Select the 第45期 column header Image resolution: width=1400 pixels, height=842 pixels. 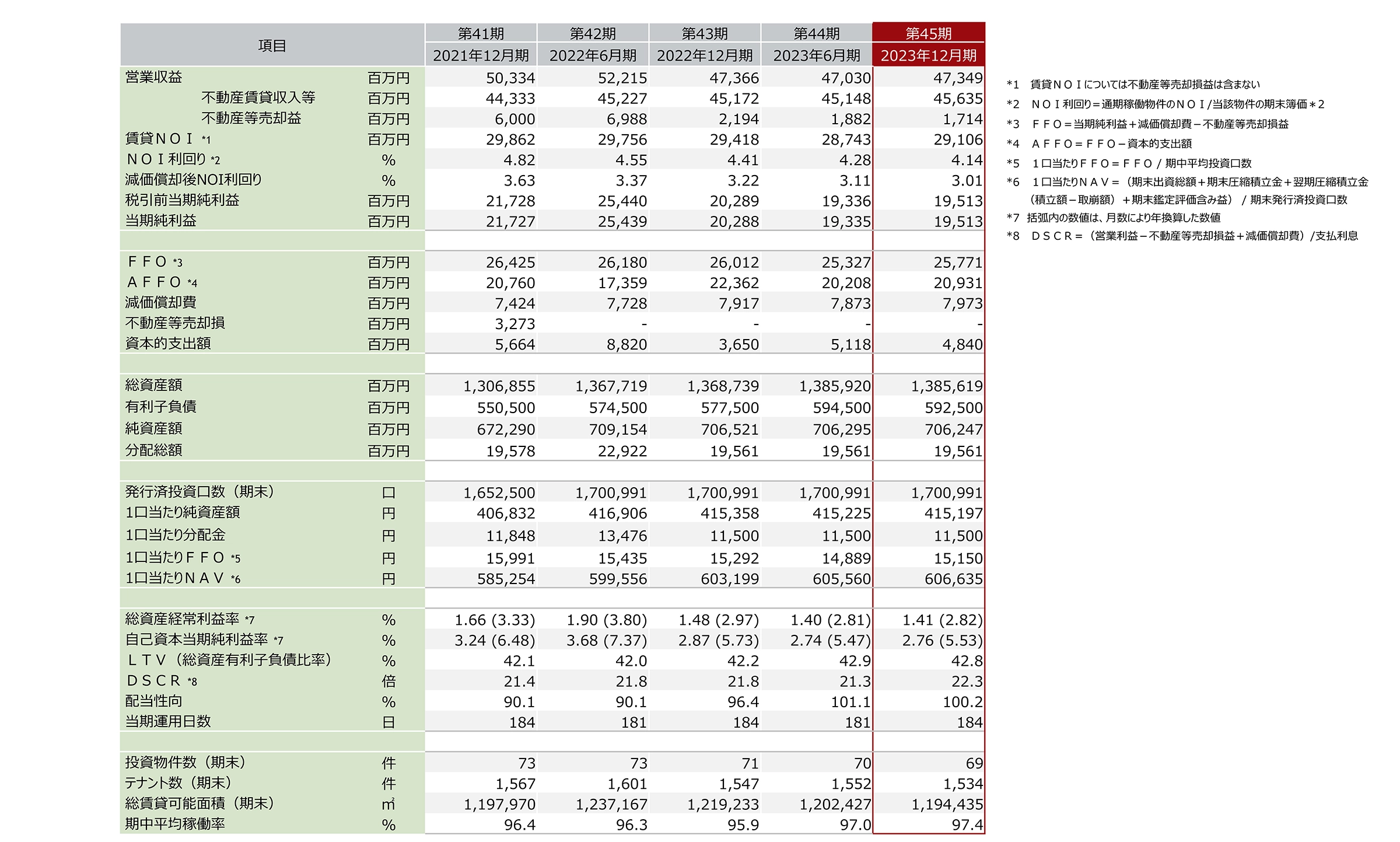[x=928, y=33]
